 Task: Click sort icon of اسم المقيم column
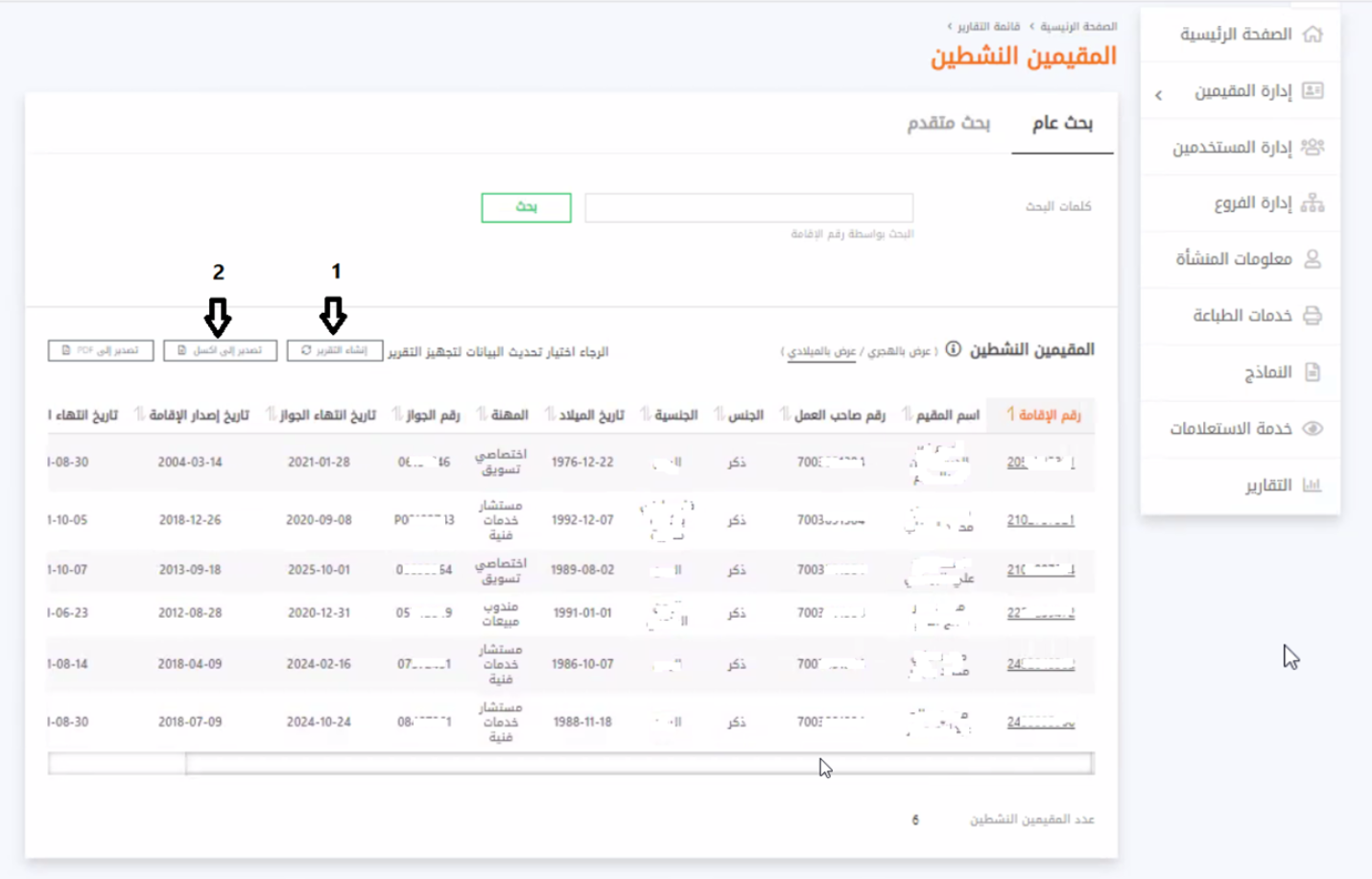(x=907, y=415)
